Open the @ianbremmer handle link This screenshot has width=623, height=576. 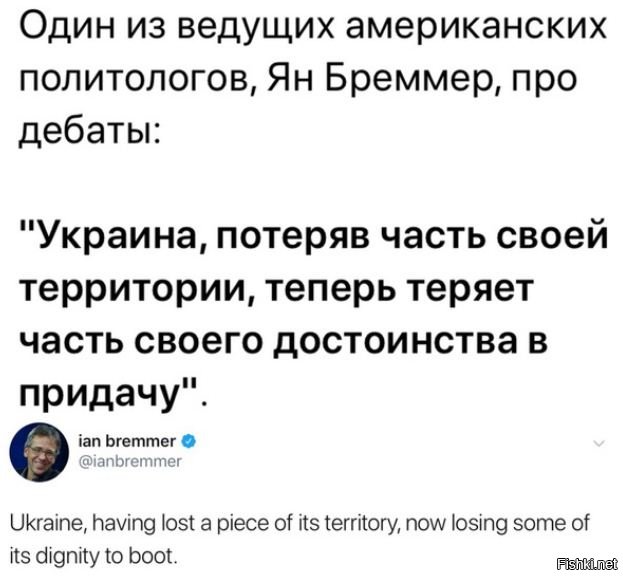coord(130,461)
